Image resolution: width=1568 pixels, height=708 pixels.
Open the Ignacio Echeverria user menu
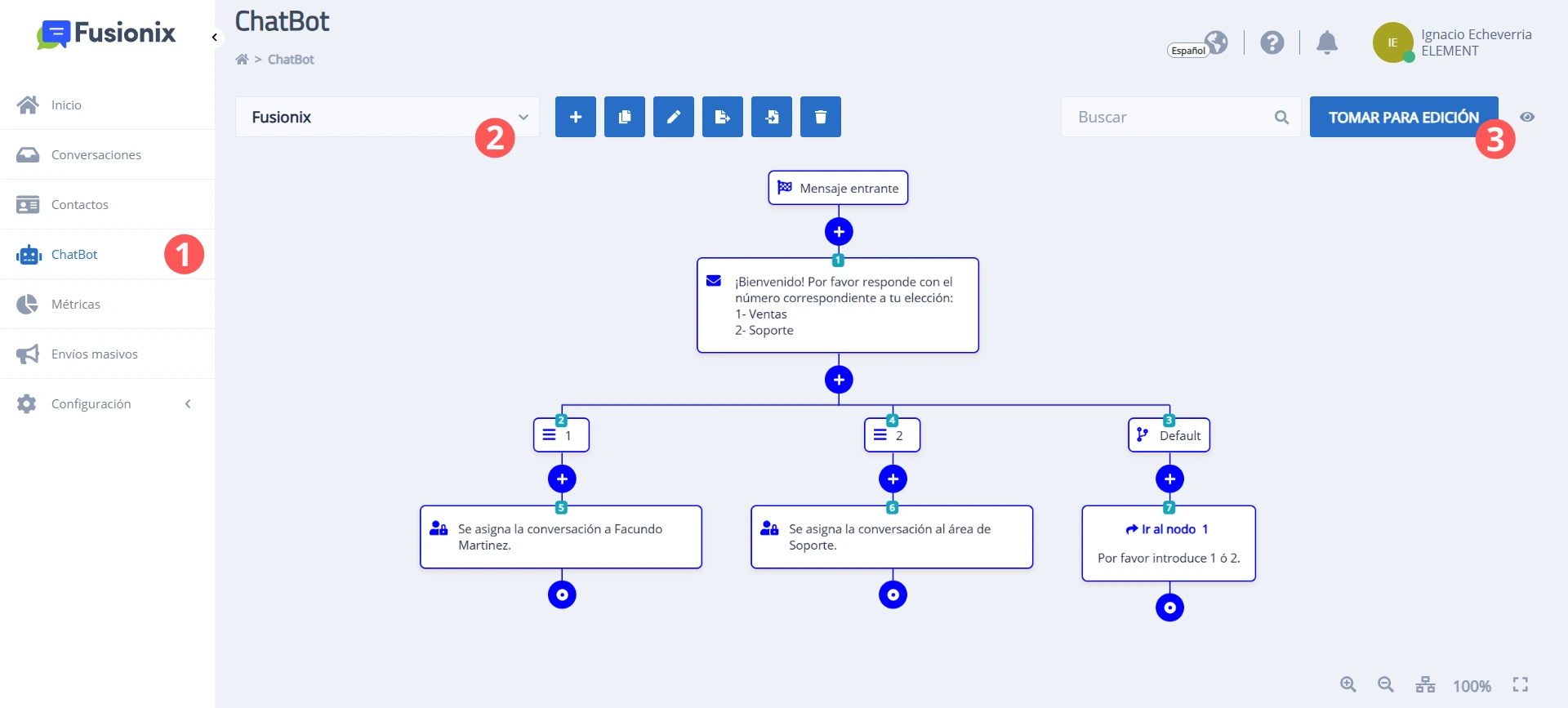pos(1453,42)
